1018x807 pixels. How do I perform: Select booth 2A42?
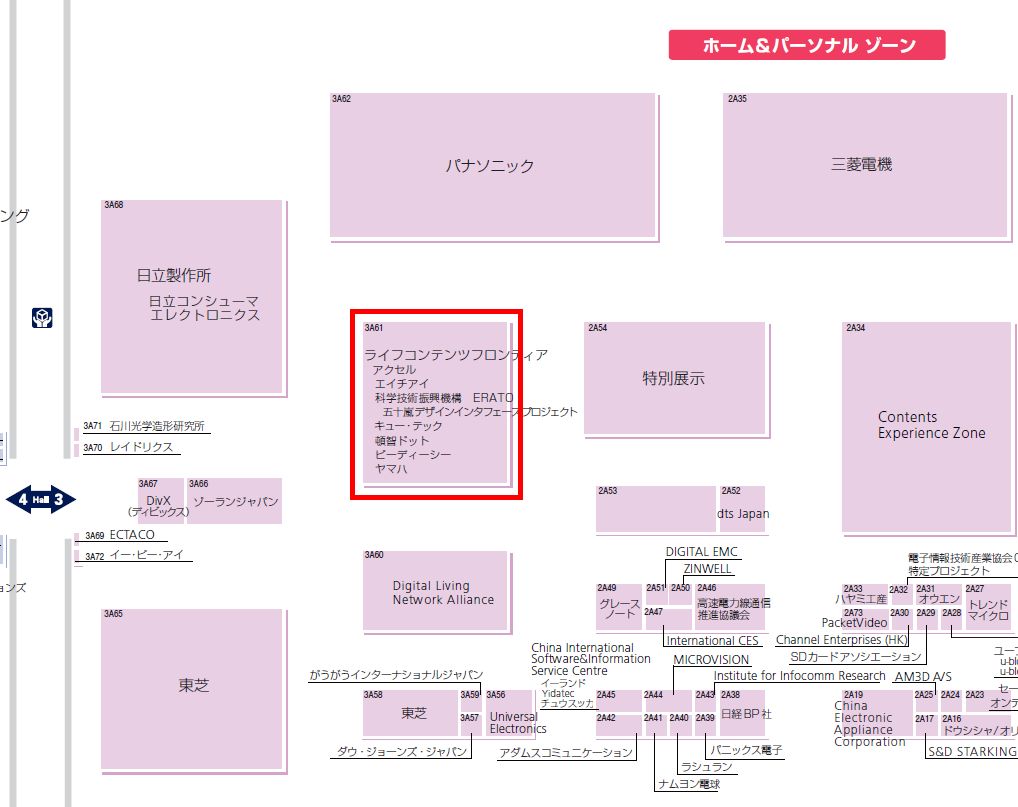tap(619, 725)
